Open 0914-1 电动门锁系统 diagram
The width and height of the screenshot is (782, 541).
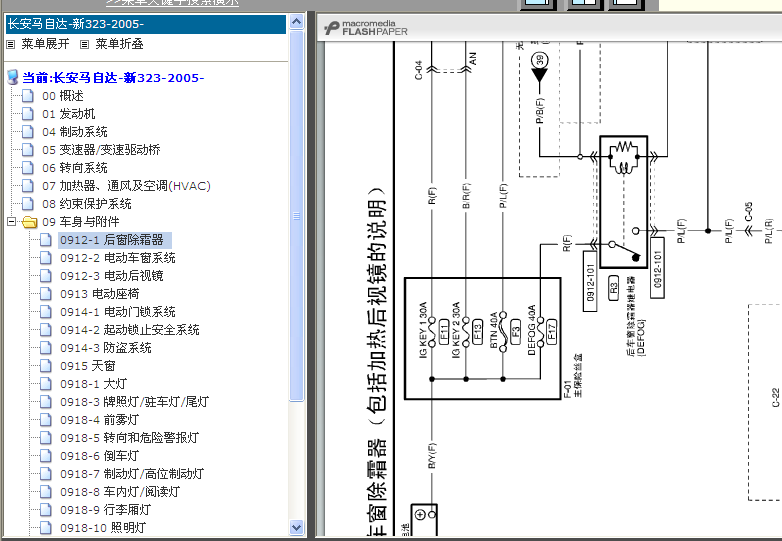coord(118,312)
